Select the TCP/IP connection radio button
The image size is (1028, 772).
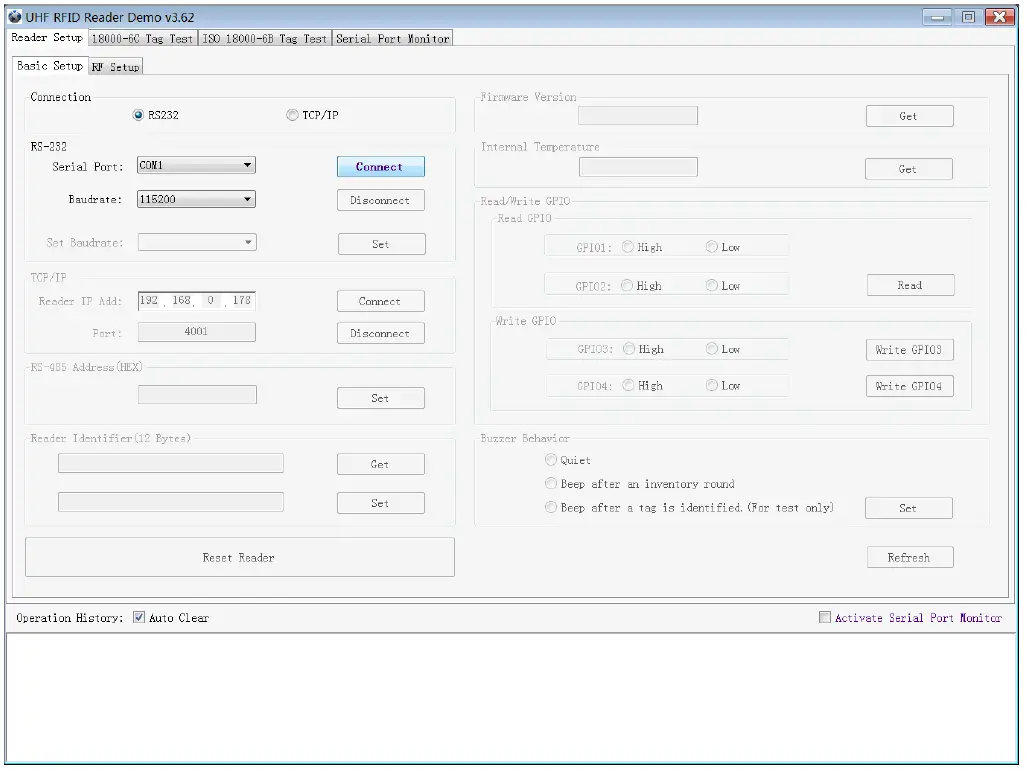tap(292, 114)
